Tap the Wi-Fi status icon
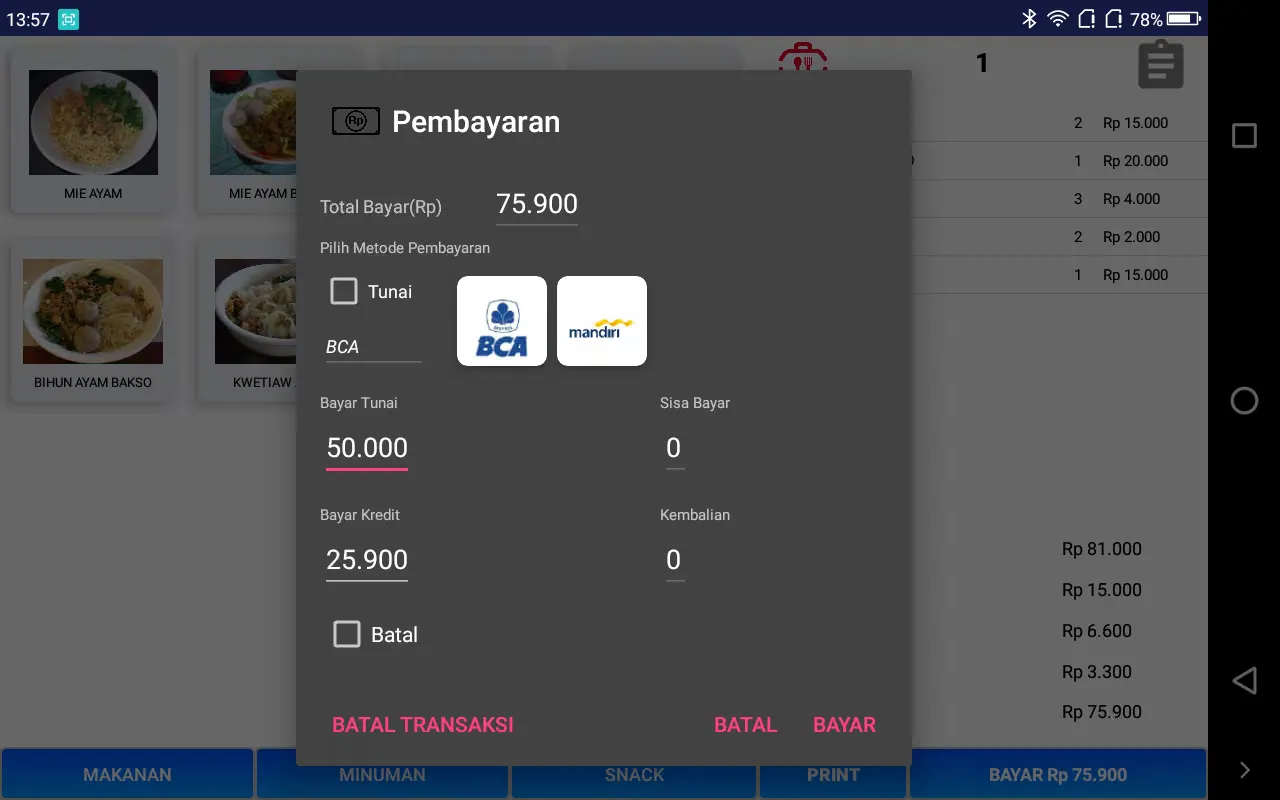Viewport: 1280px width, 800px height. (1057, 19)
